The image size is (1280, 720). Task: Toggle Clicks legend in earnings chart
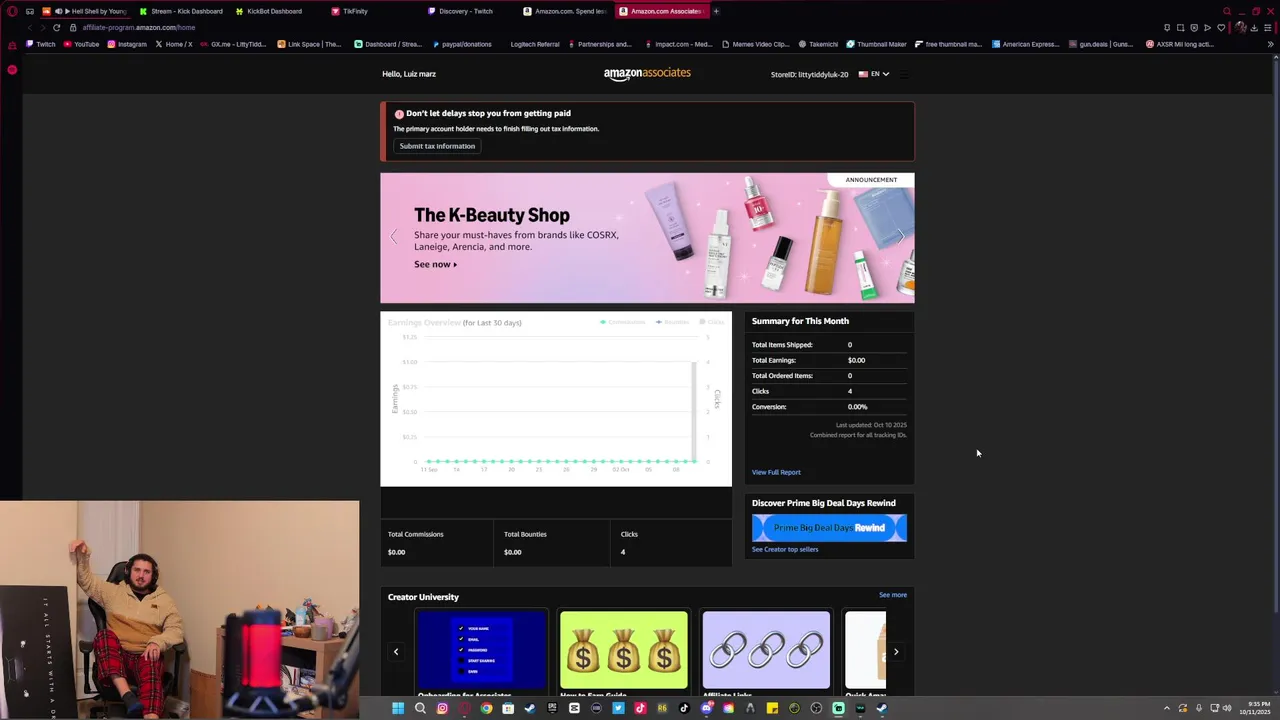pyautogui.click(x=713, y=322)
